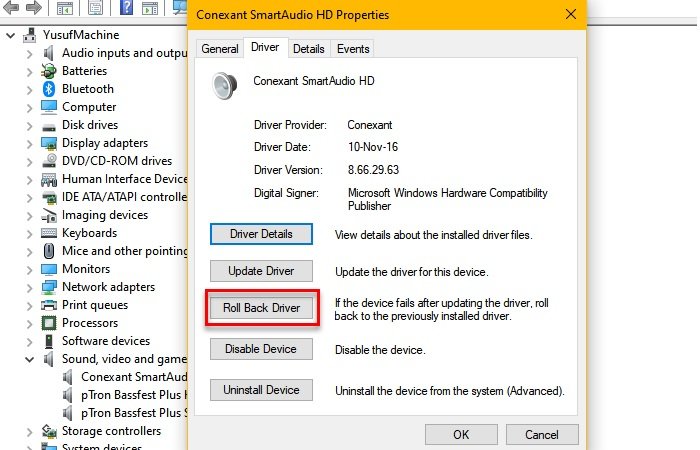The height and width of the screenshot is (450, 700).
Task: Click Uninstall Device button
Action: point(261,390)
